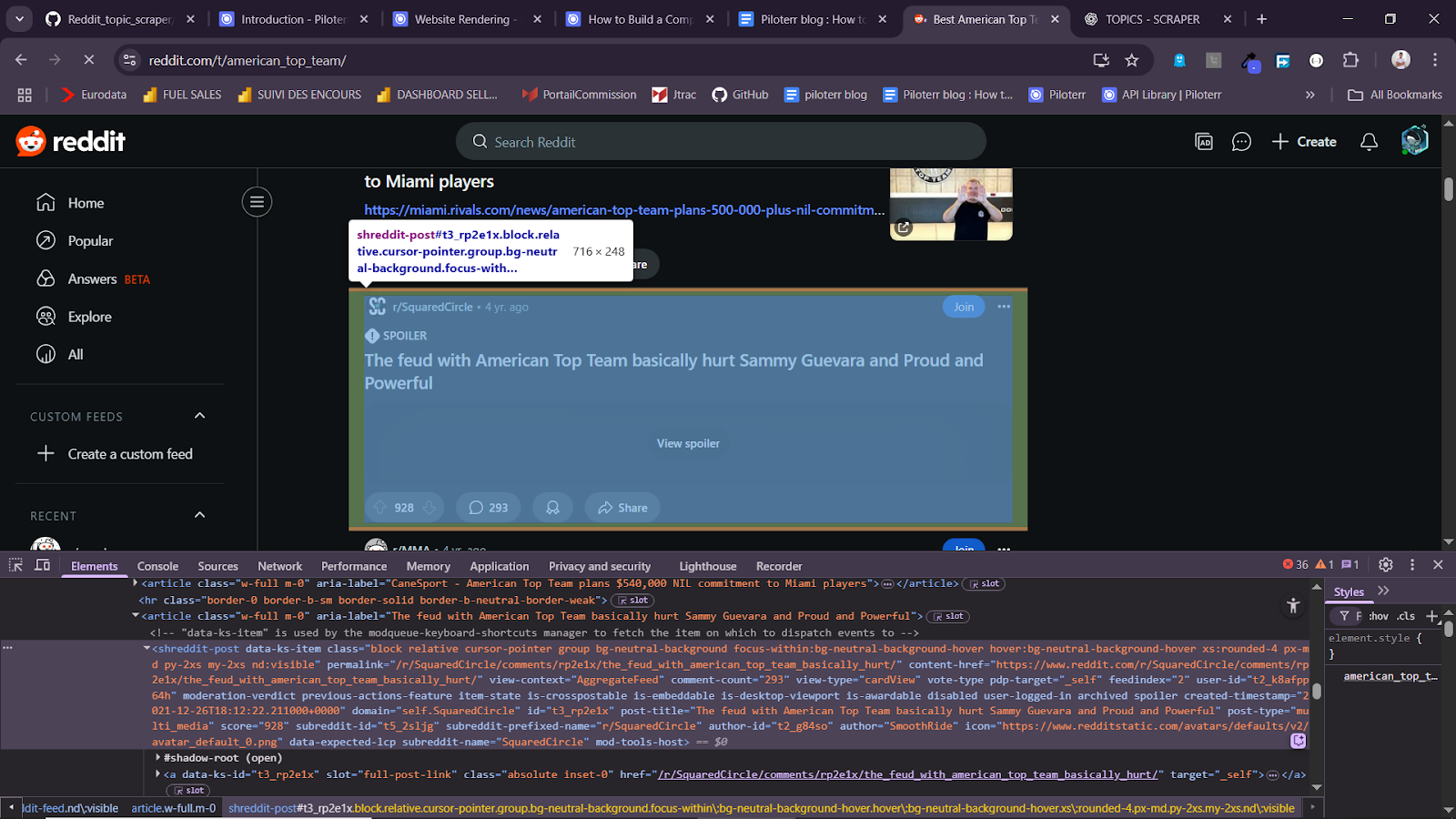Click the Chrome reload/stop button
Screen dimensions: 1456x819
click(88, 60)
